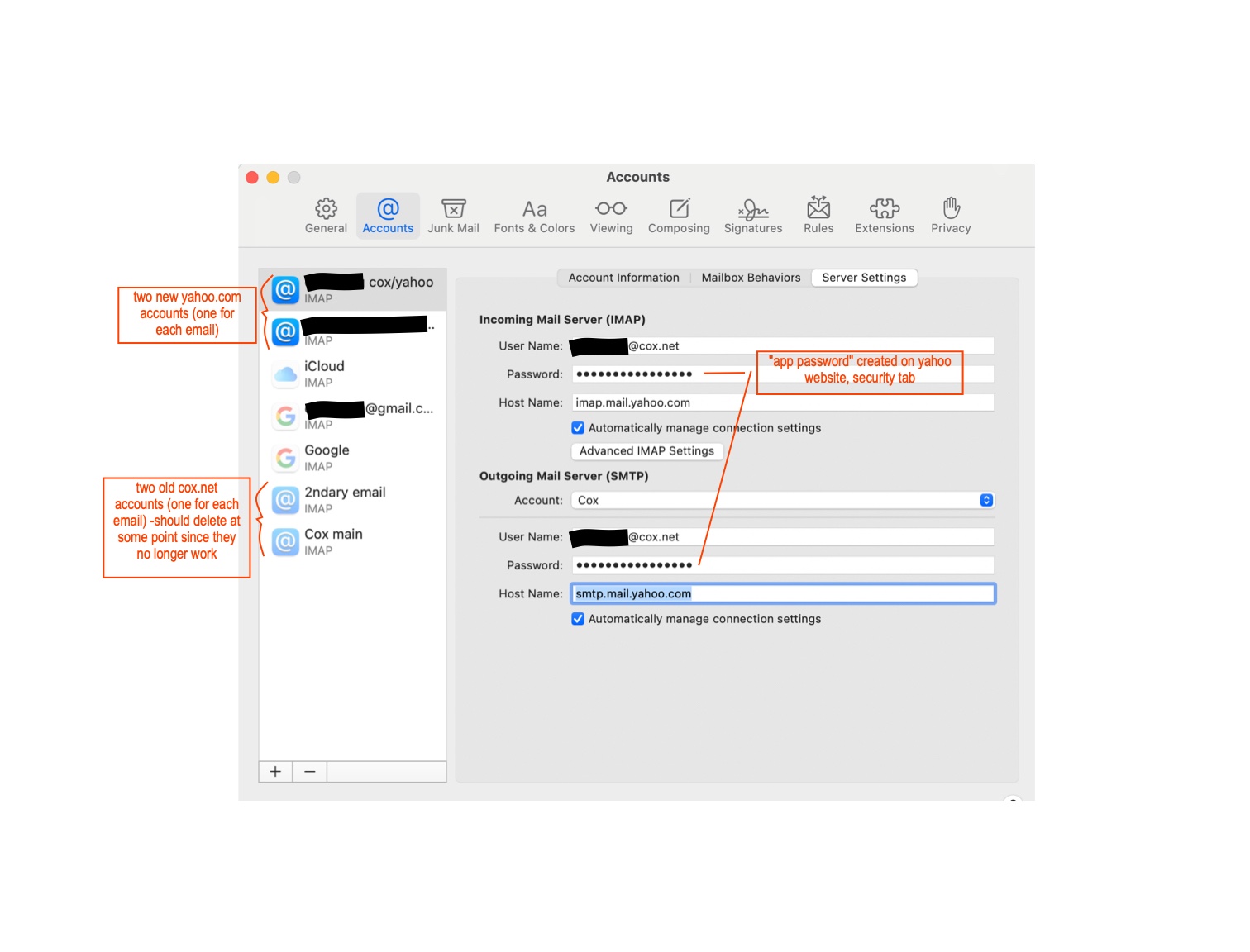Viewport: 1250px width, 952px height.
Task: Open Rules preferences
Action: pos(818,216)
